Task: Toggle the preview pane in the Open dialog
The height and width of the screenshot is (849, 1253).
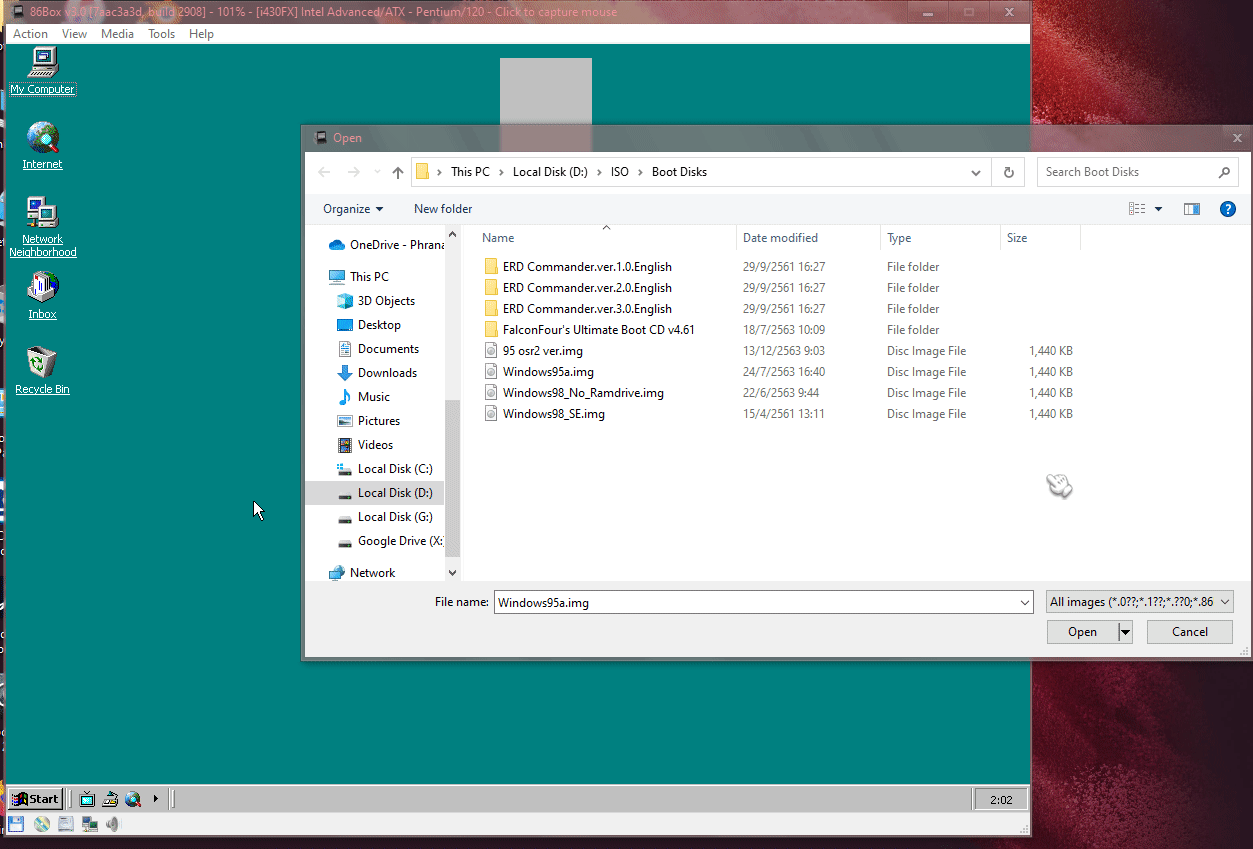Action: tap(1191, 209)
